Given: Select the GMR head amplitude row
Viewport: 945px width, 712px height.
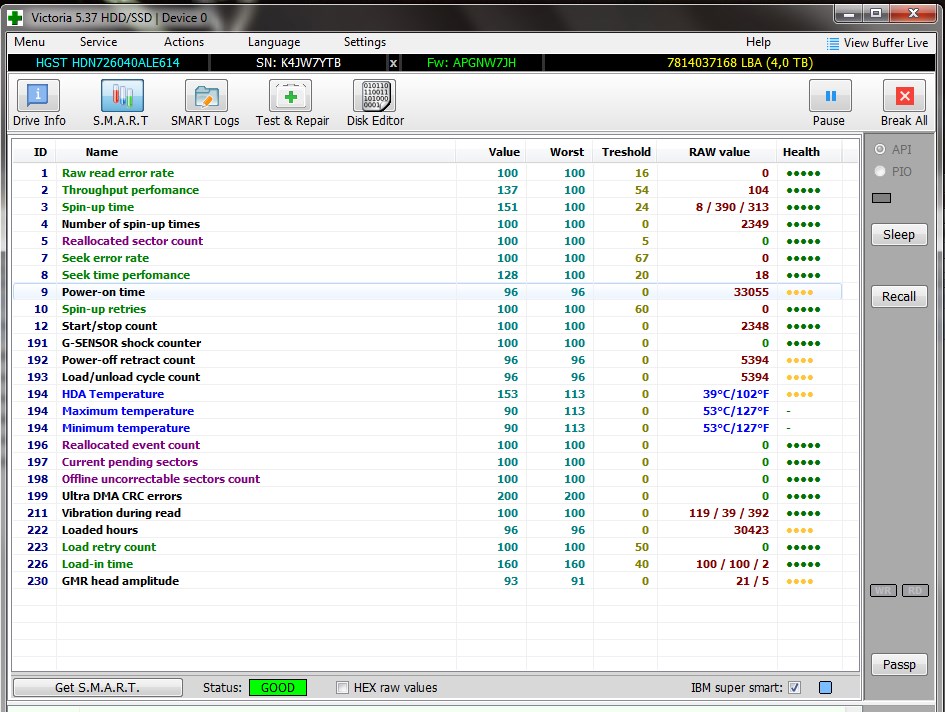Looking at the screenshot, I should pos(427,581).
